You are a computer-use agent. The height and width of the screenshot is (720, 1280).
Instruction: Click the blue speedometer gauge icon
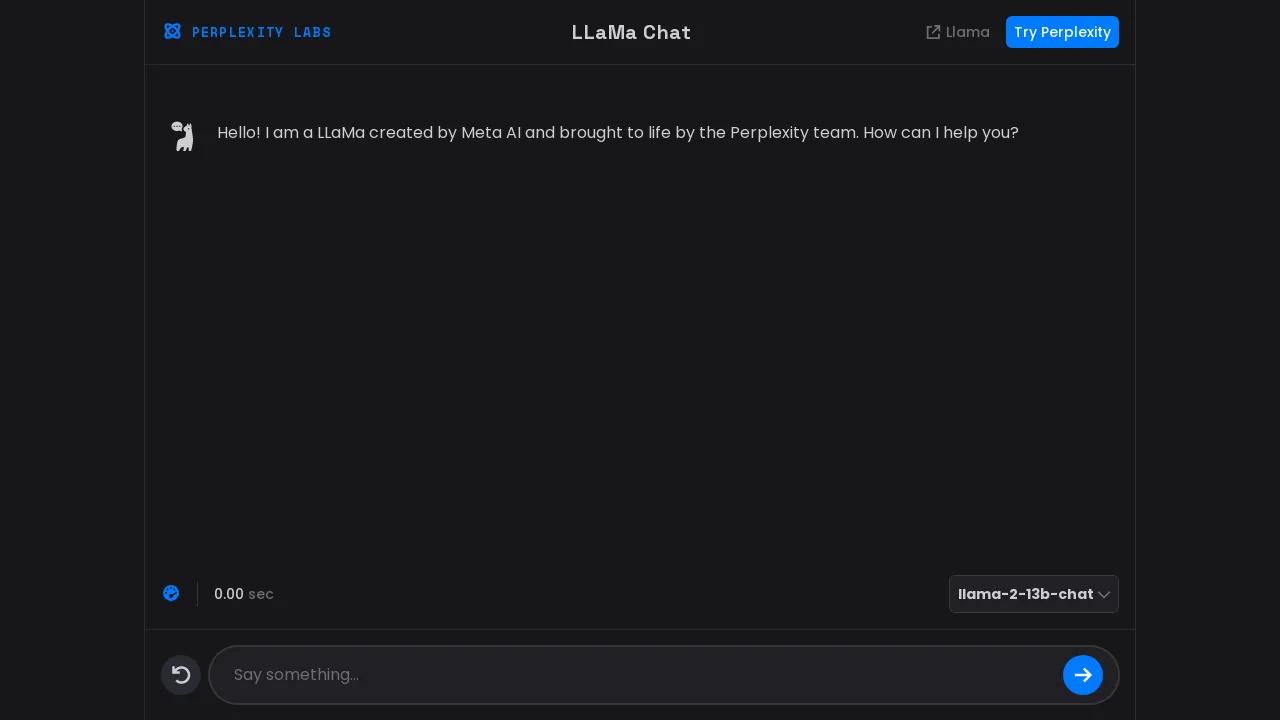coord(171,593)
